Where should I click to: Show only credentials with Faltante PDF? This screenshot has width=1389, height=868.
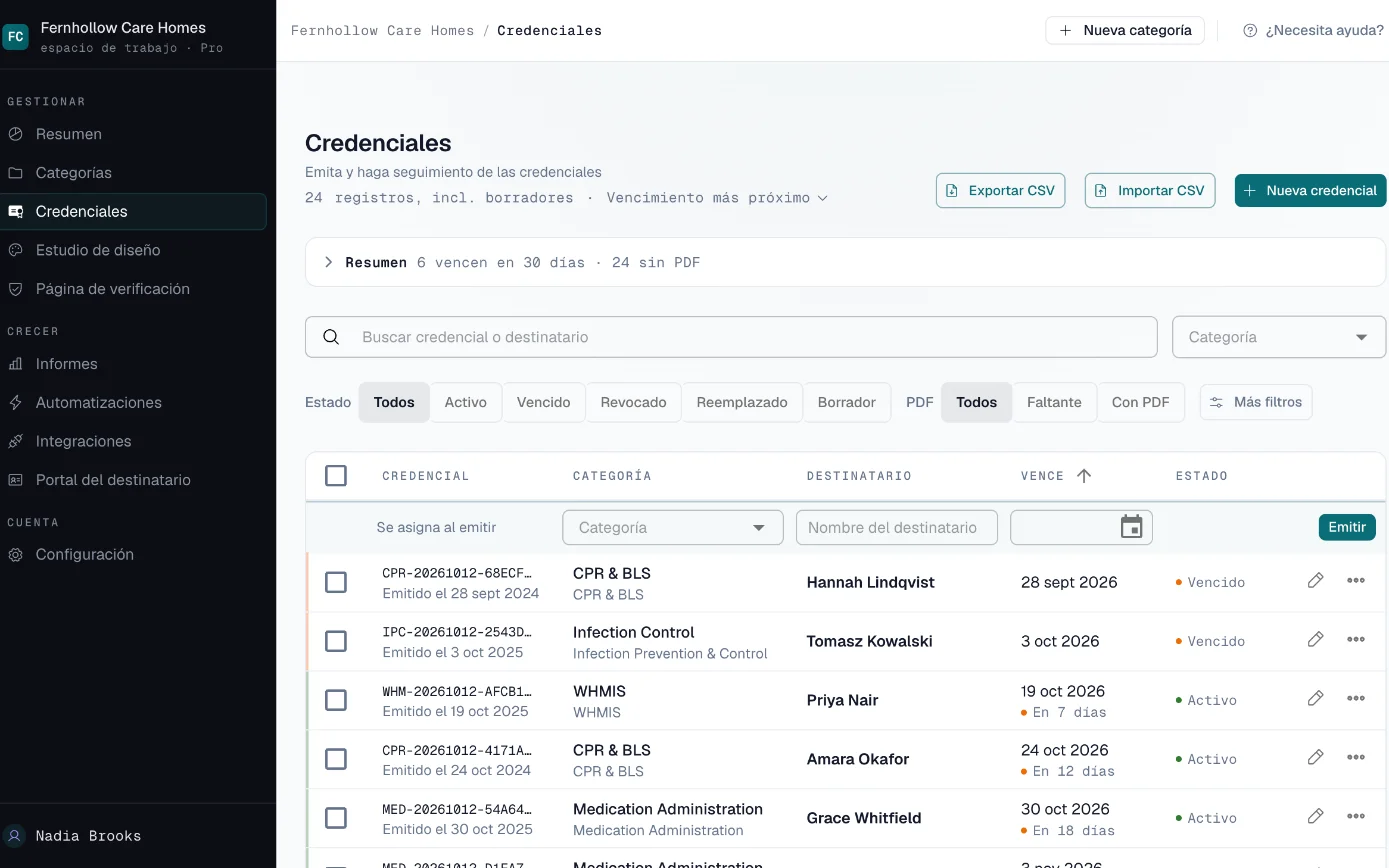(x=1054, y=402)
